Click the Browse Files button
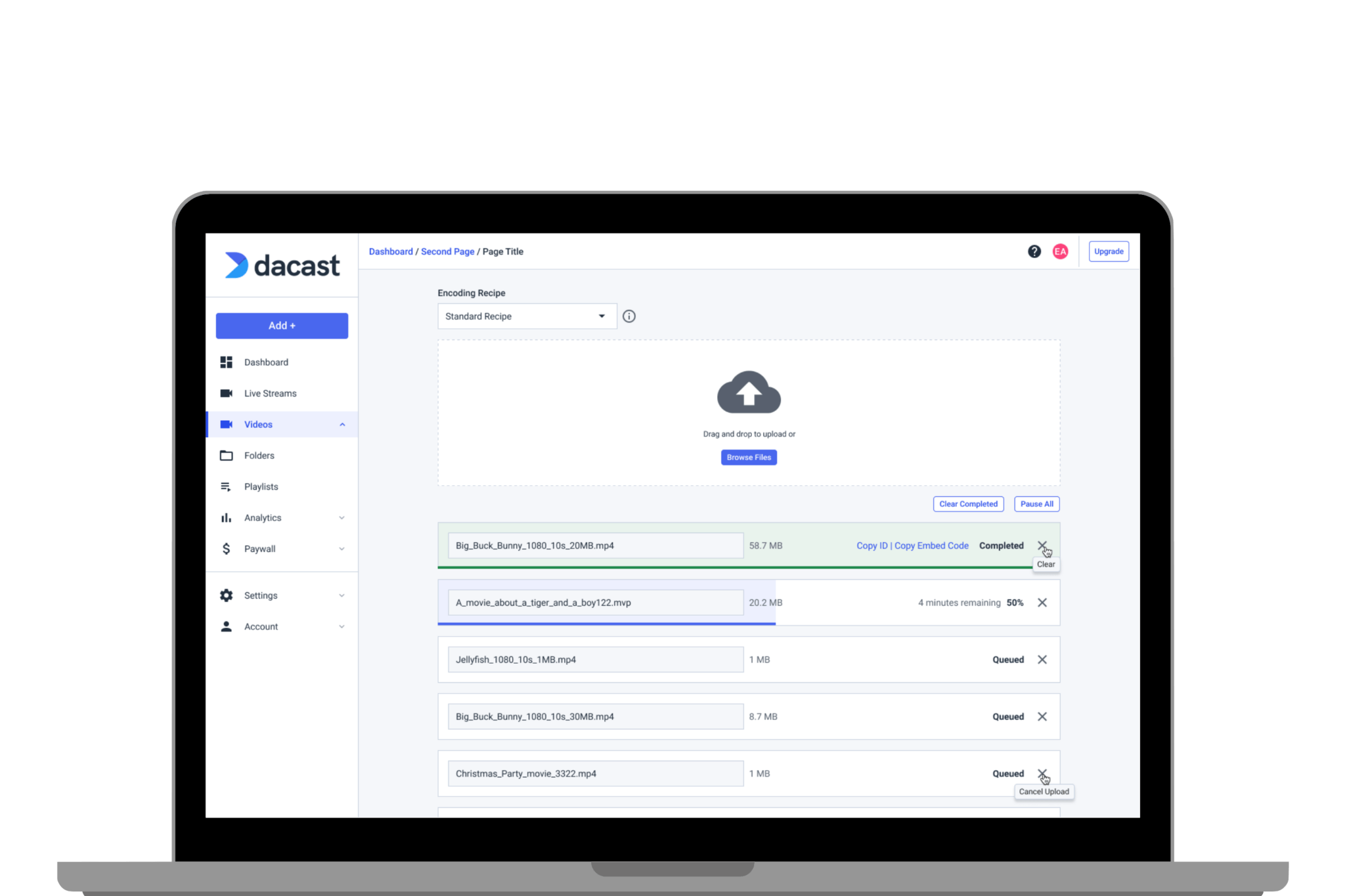The height and width of the screenshot is (896, 1345). [749, 457]
